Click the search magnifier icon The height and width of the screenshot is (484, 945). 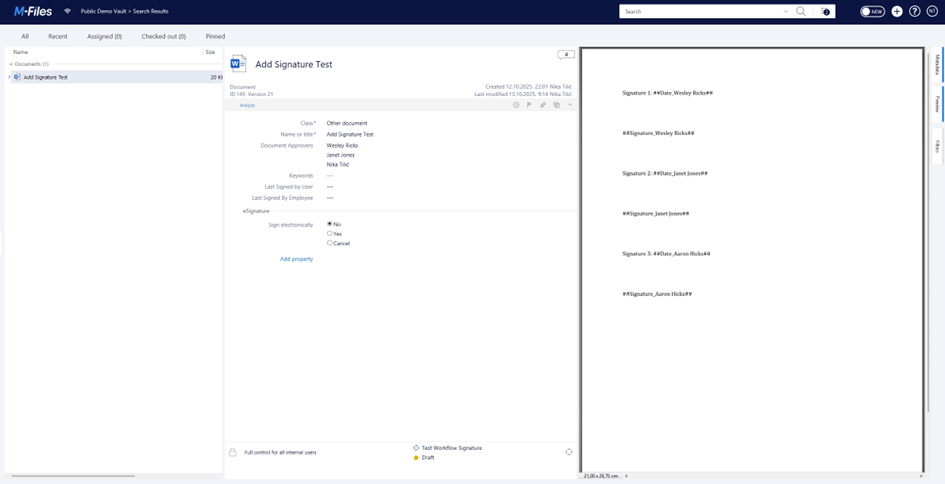pyautogui.click(x=800, y=12)
